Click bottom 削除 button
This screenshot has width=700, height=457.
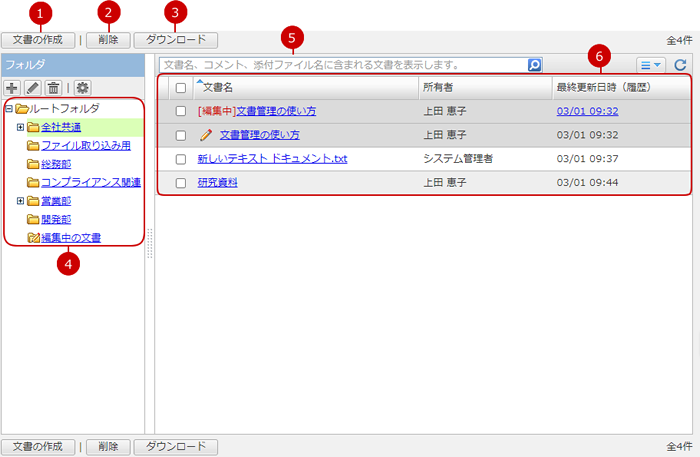(108, 447)
